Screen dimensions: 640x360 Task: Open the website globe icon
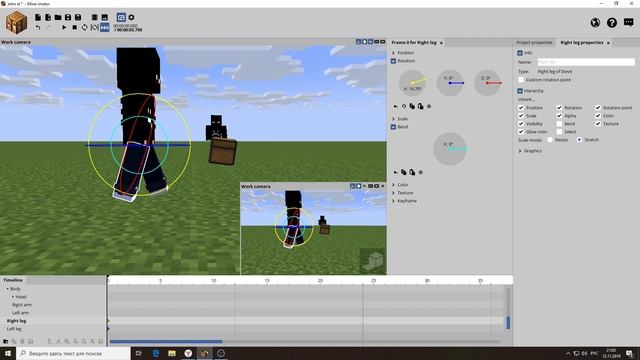(595, 22)
